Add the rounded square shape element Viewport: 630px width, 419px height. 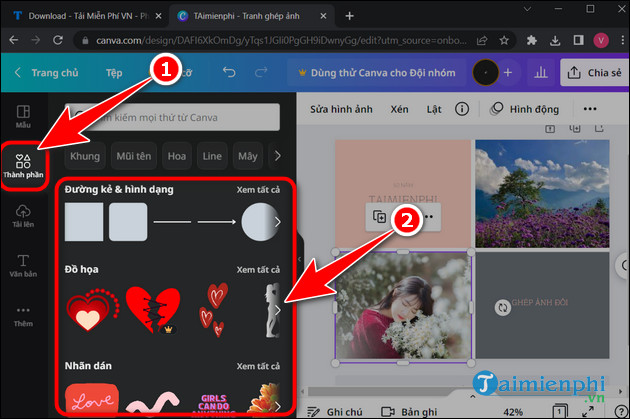[128, 222]
